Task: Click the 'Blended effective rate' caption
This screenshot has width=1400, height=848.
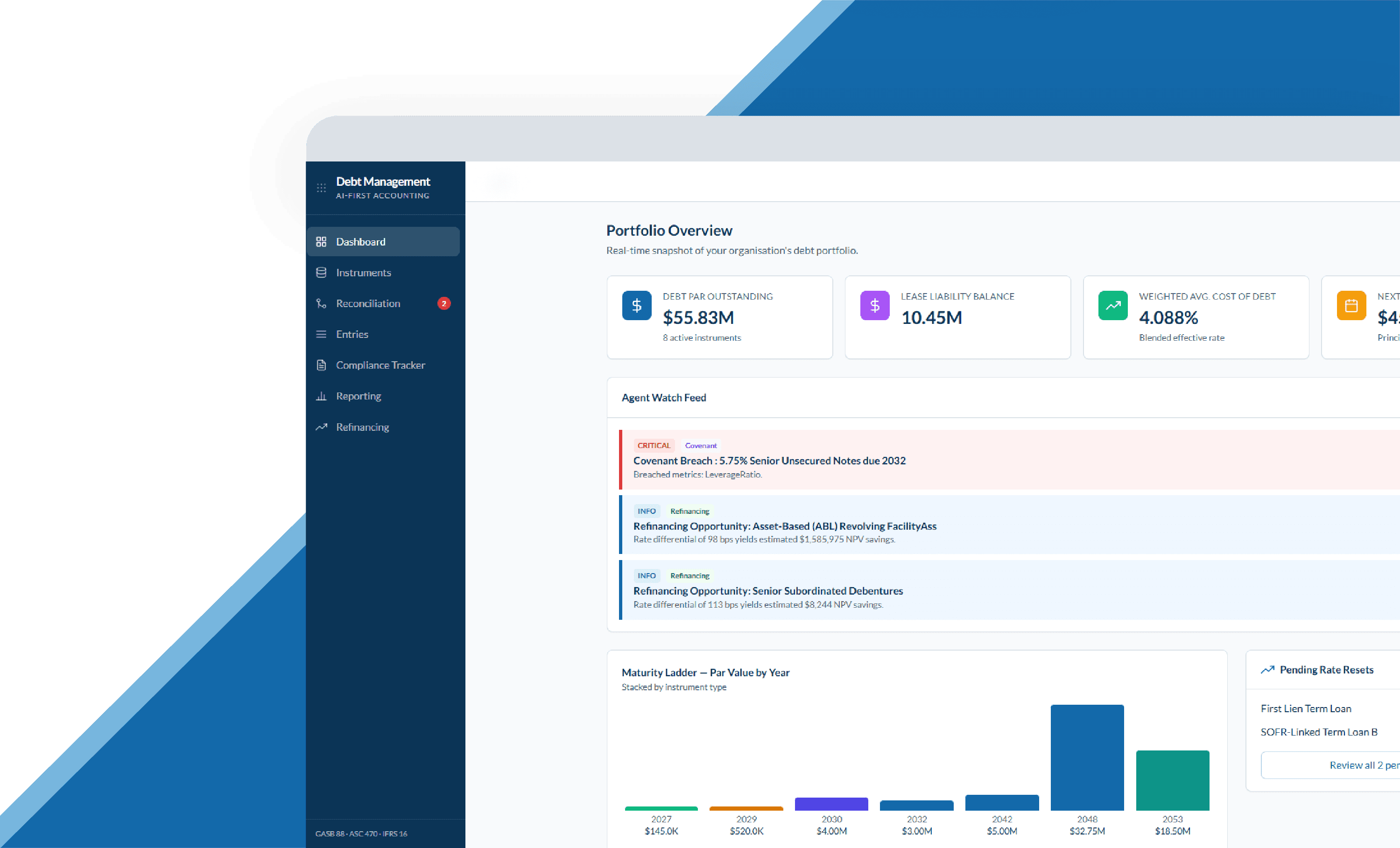Action: tap(1181, 337)
